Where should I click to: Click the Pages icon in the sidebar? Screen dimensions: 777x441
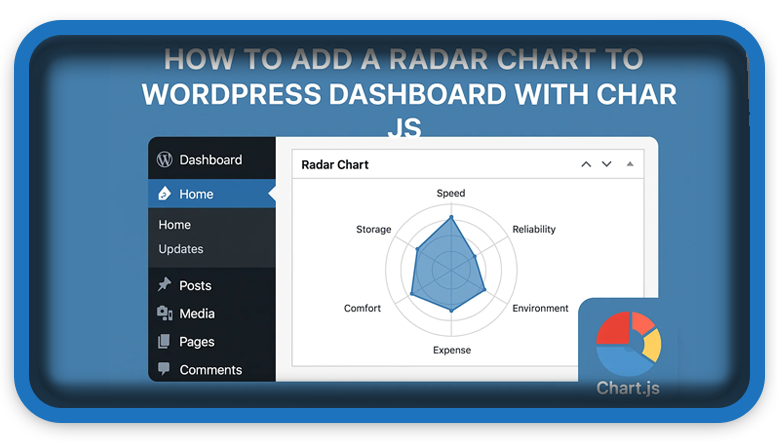(164, 341)
